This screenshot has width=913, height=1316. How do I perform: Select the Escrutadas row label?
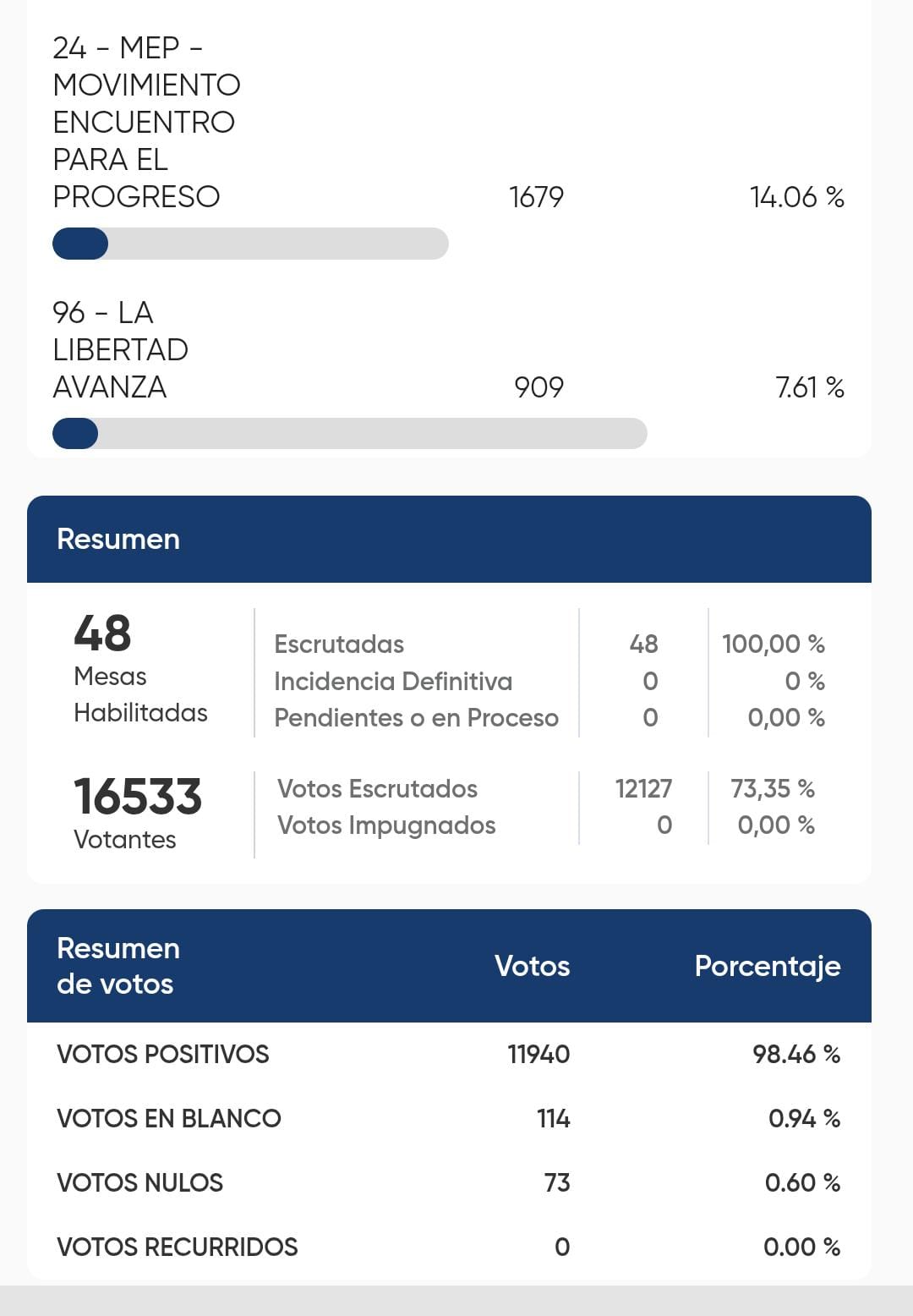339,644
